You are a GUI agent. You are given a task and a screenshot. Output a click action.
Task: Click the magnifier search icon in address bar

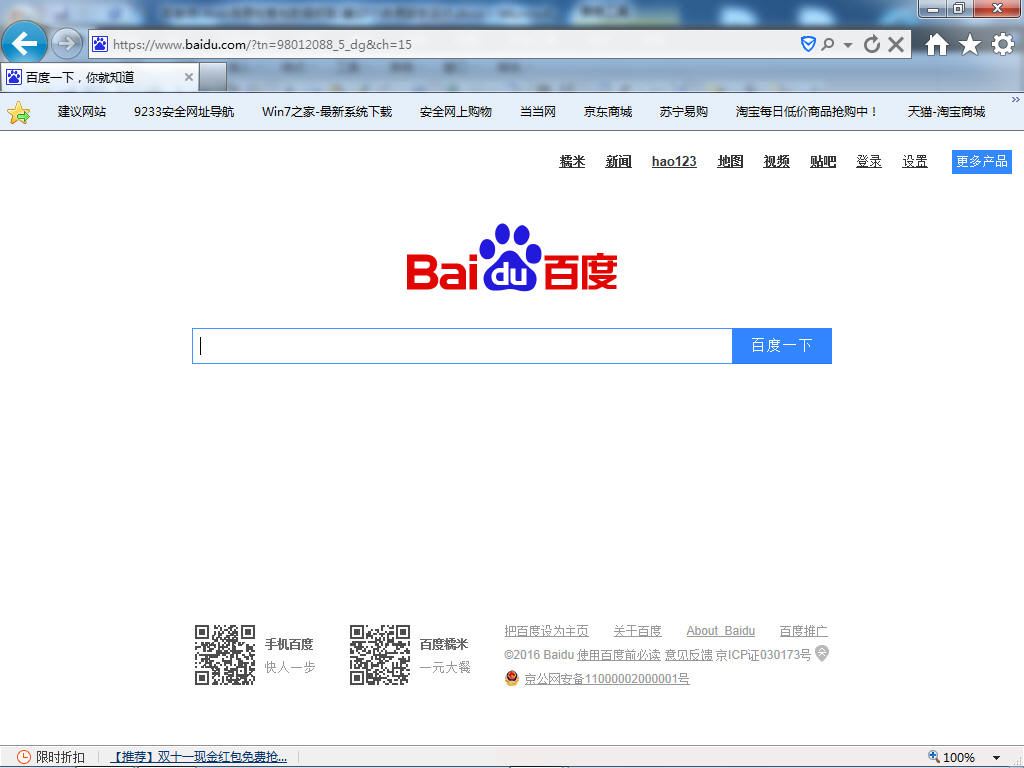tap(827, 44)
